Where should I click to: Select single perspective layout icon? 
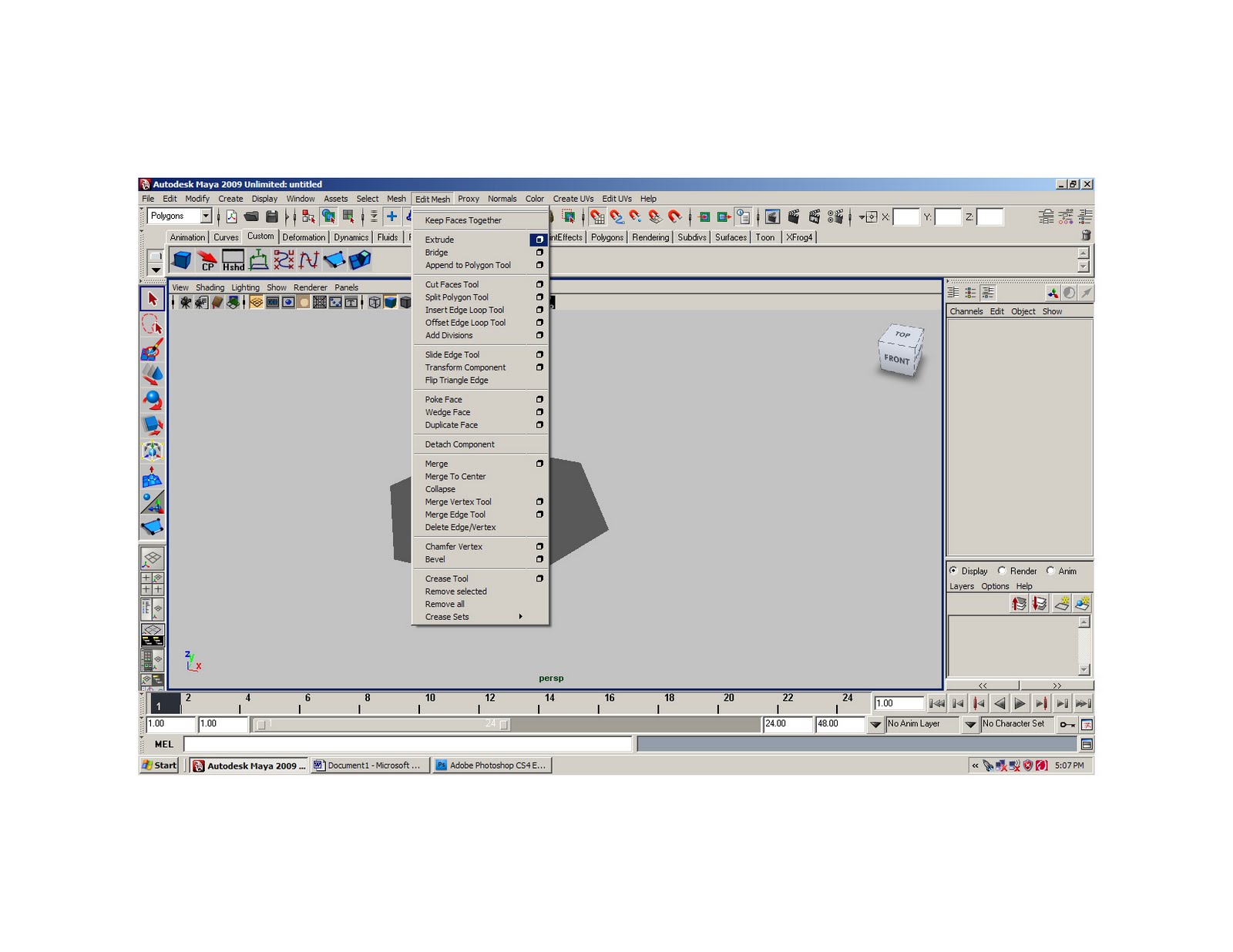coord(152,558)
